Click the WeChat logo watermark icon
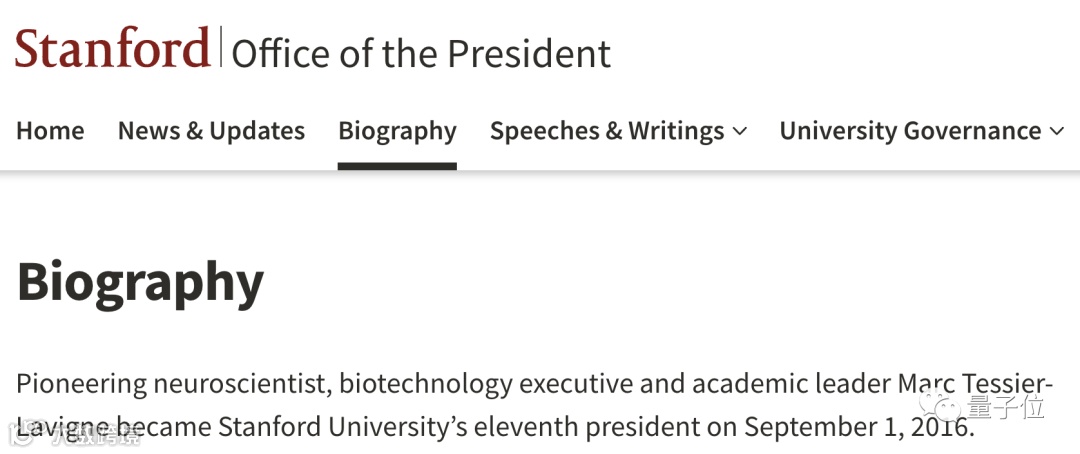This screenshot has height=454, width=1080. click(941, 406)
